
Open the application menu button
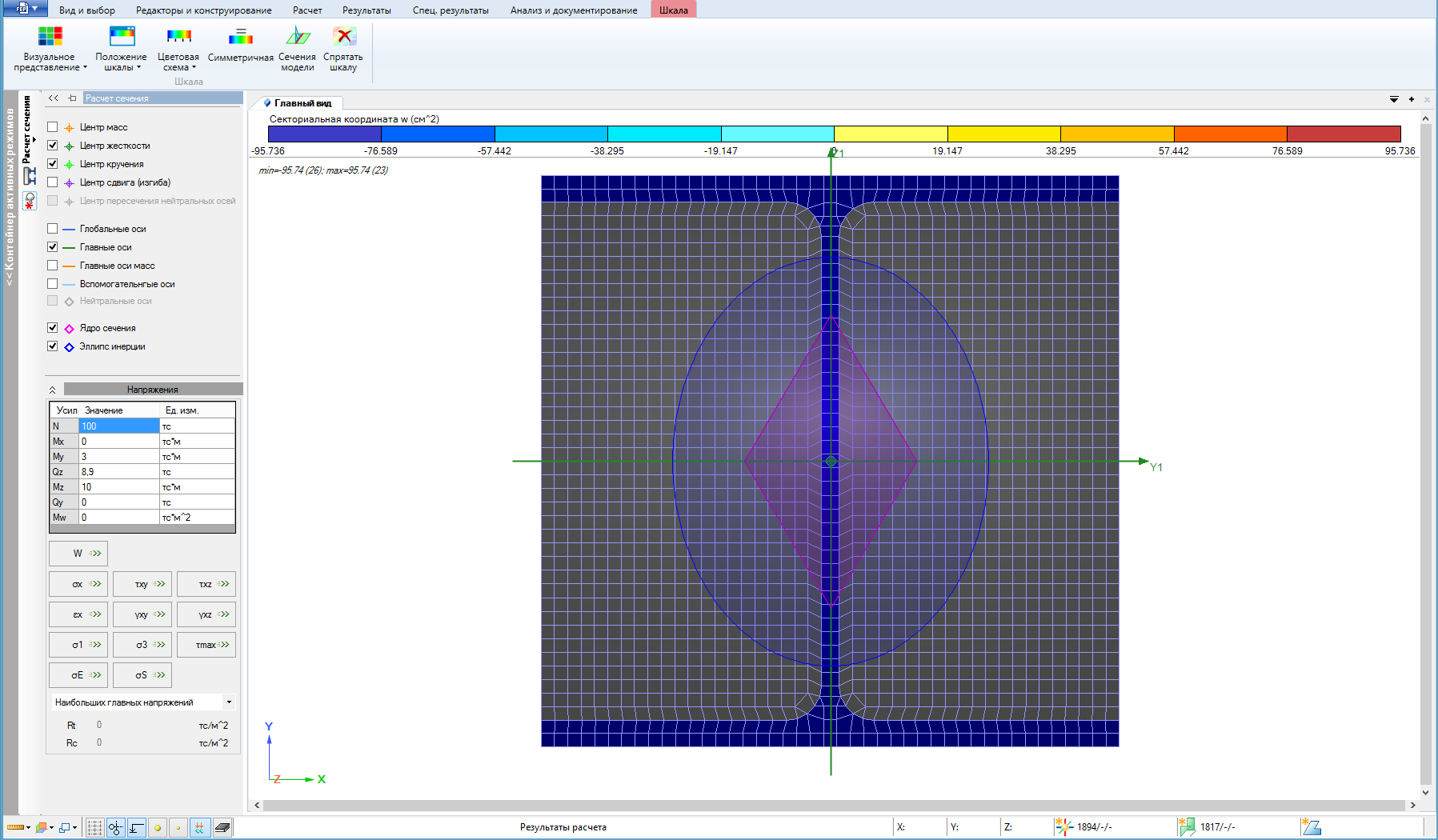coord(25,9)
